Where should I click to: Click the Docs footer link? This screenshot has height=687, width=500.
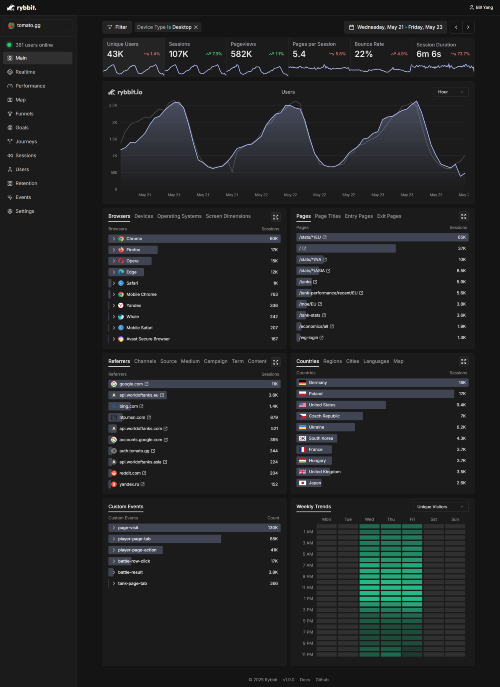305,680
